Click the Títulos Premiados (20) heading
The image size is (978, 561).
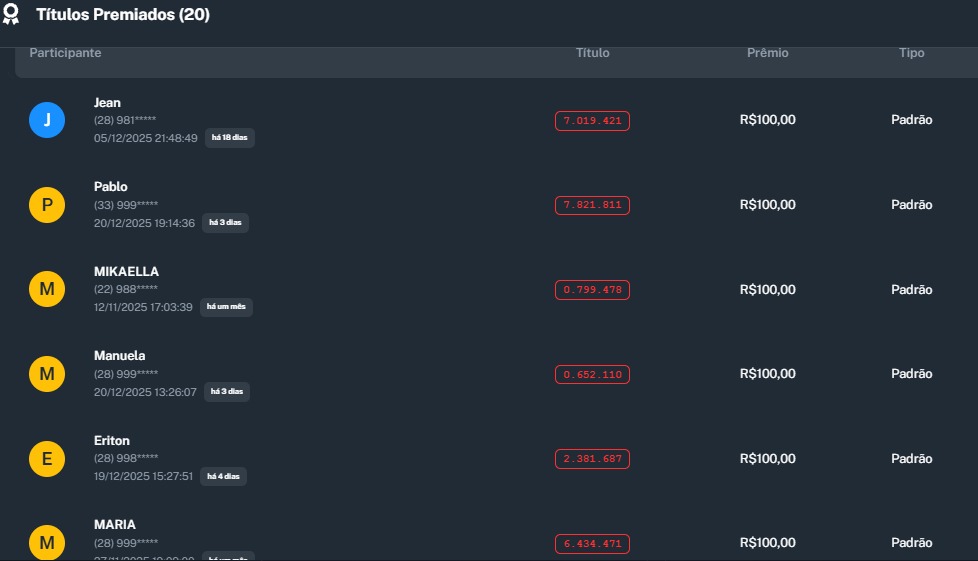(123, 15)
